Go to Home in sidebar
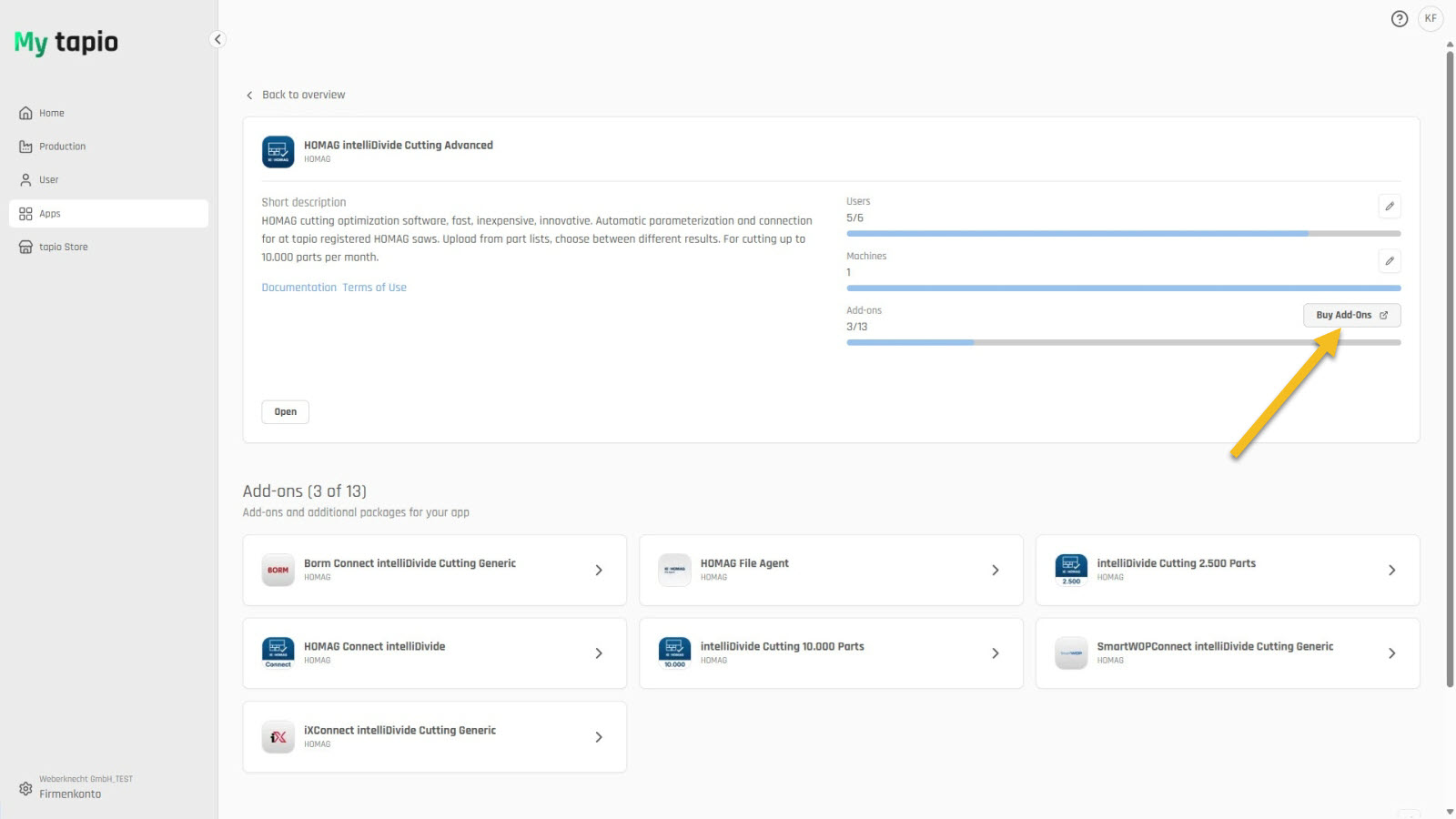 pos(51,114)
